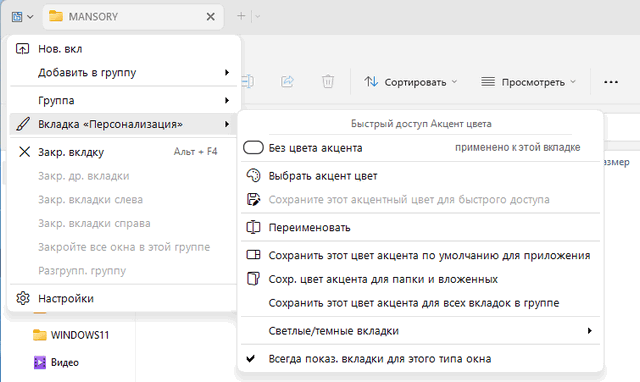This screenshot has width=640, height=382.
Task: Click Сохр. цвет акцента для папки и вложенных
Action: [420, 279]
